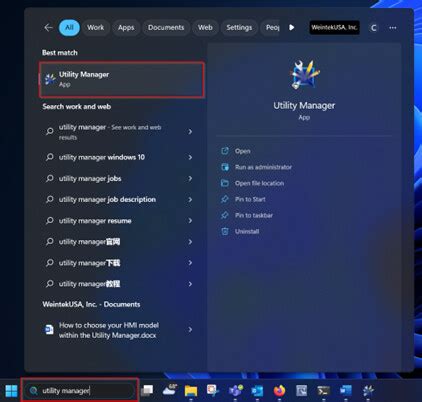Show more filter tabs with play arrow
This screenshot has width=422, height=402.
pyautogui.click(x=292, y=27)
